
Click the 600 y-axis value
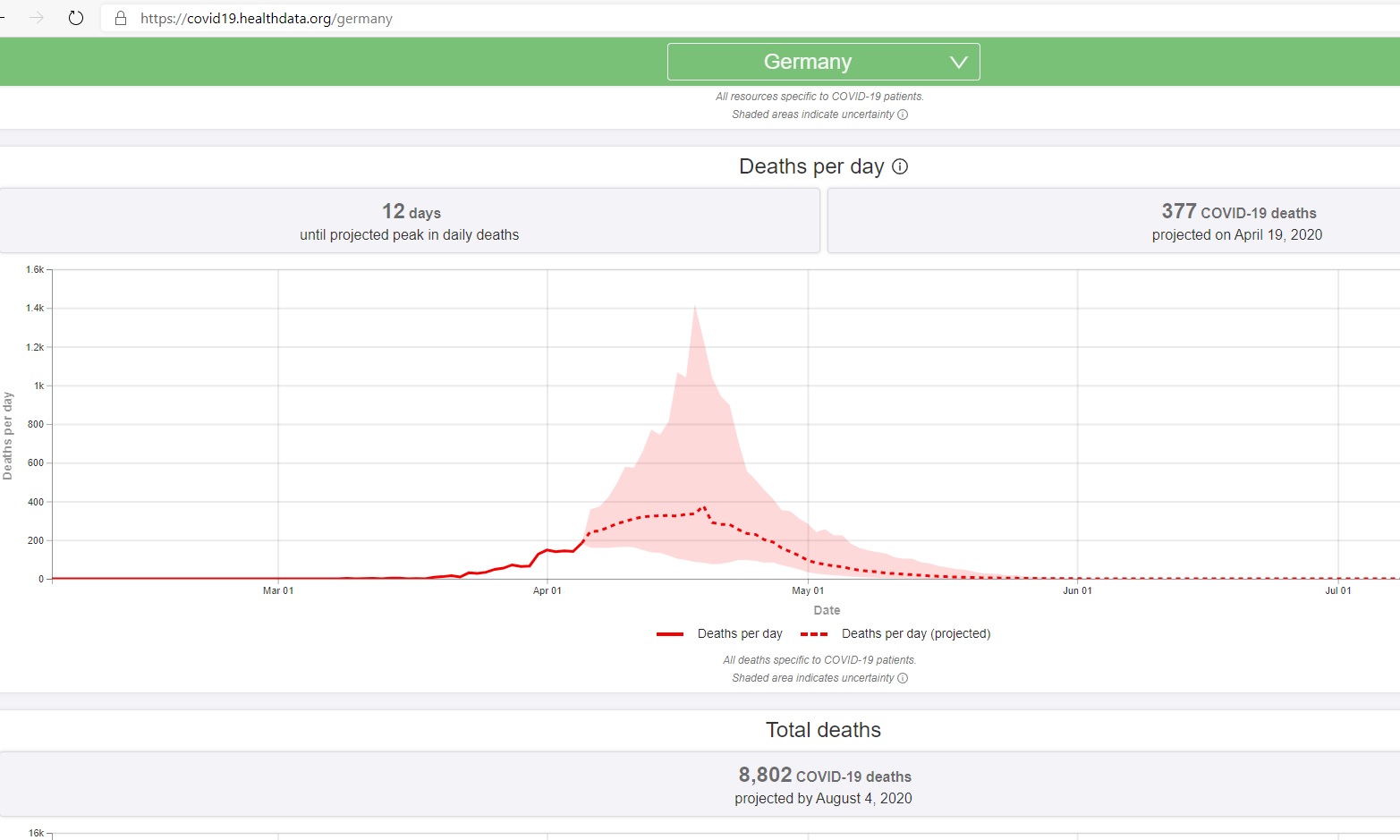[x=36, y=462]
